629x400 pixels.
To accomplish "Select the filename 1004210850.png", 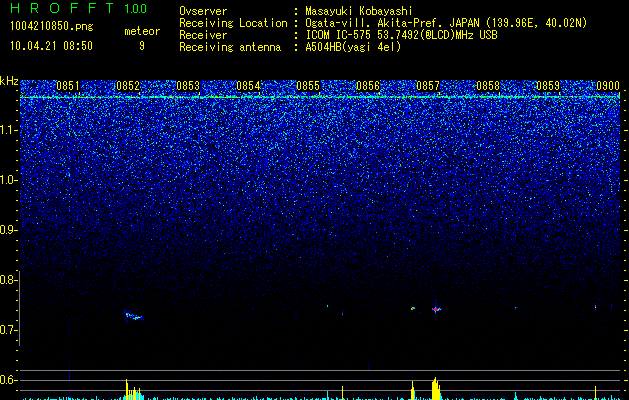I will (x=52, y=27).
